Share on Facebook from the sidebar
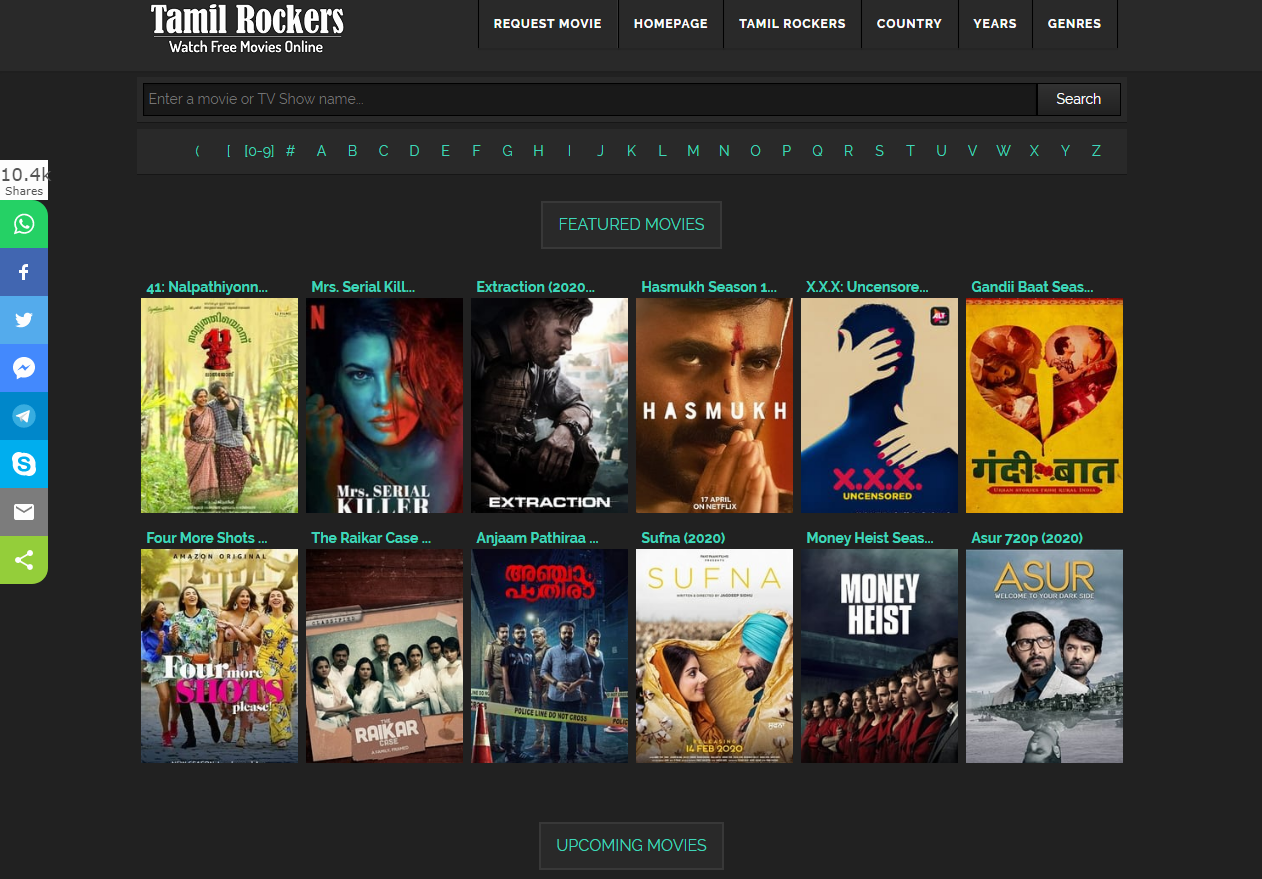Screen dimensions: 1262x879 pyautogui.click(x=24, y=272)
